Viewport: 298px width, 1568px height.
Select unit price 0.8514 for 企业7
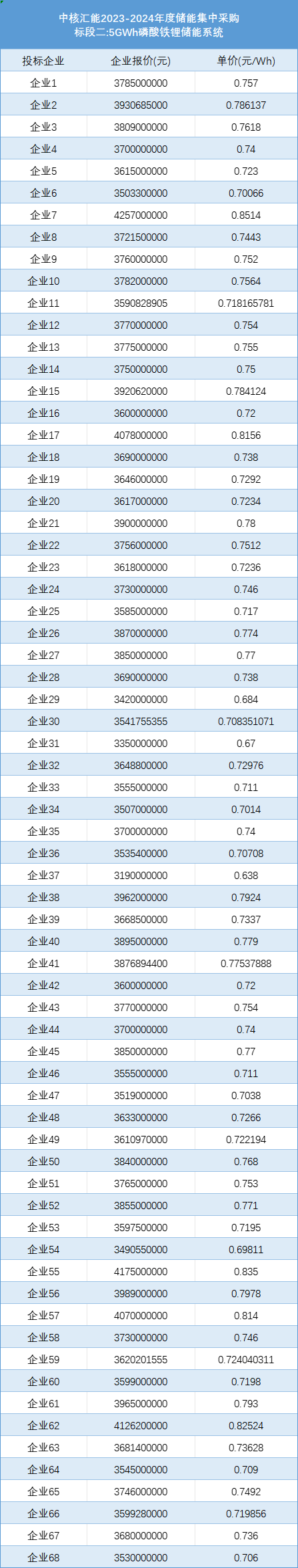point(246,215)
